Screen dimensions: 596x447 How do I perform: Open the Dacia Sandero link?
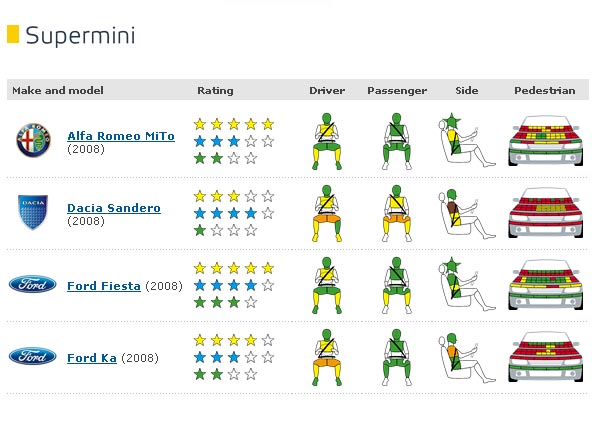[x=114, y=208]
